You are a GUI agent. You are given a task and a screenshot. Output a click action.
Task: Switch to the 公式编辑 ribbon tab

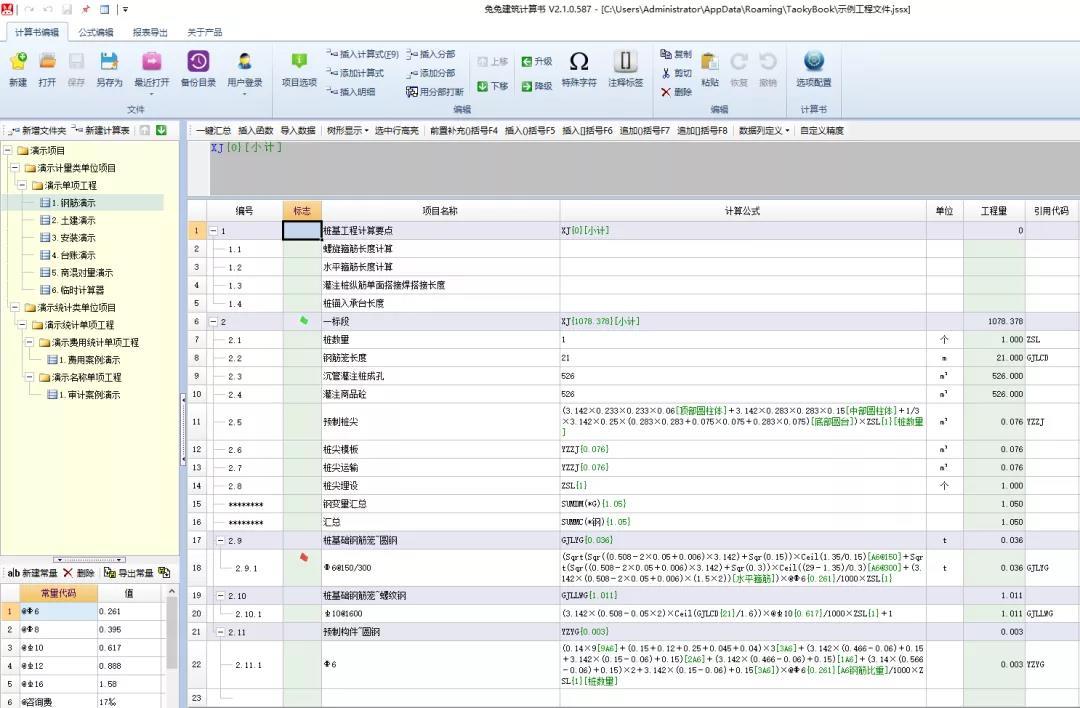(96, 32)
